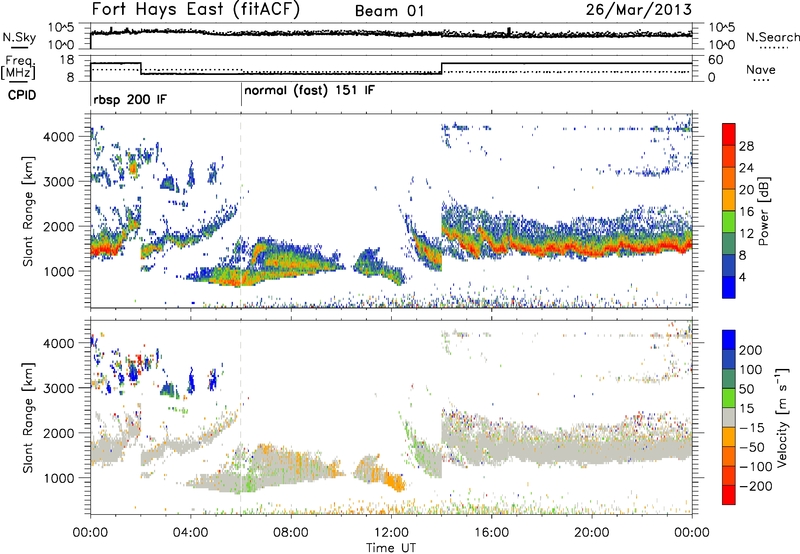Click the '-15' label on Velocity colorbar
Image resolution: width=800 pixels, height=554 pixels.
(752, 428)
